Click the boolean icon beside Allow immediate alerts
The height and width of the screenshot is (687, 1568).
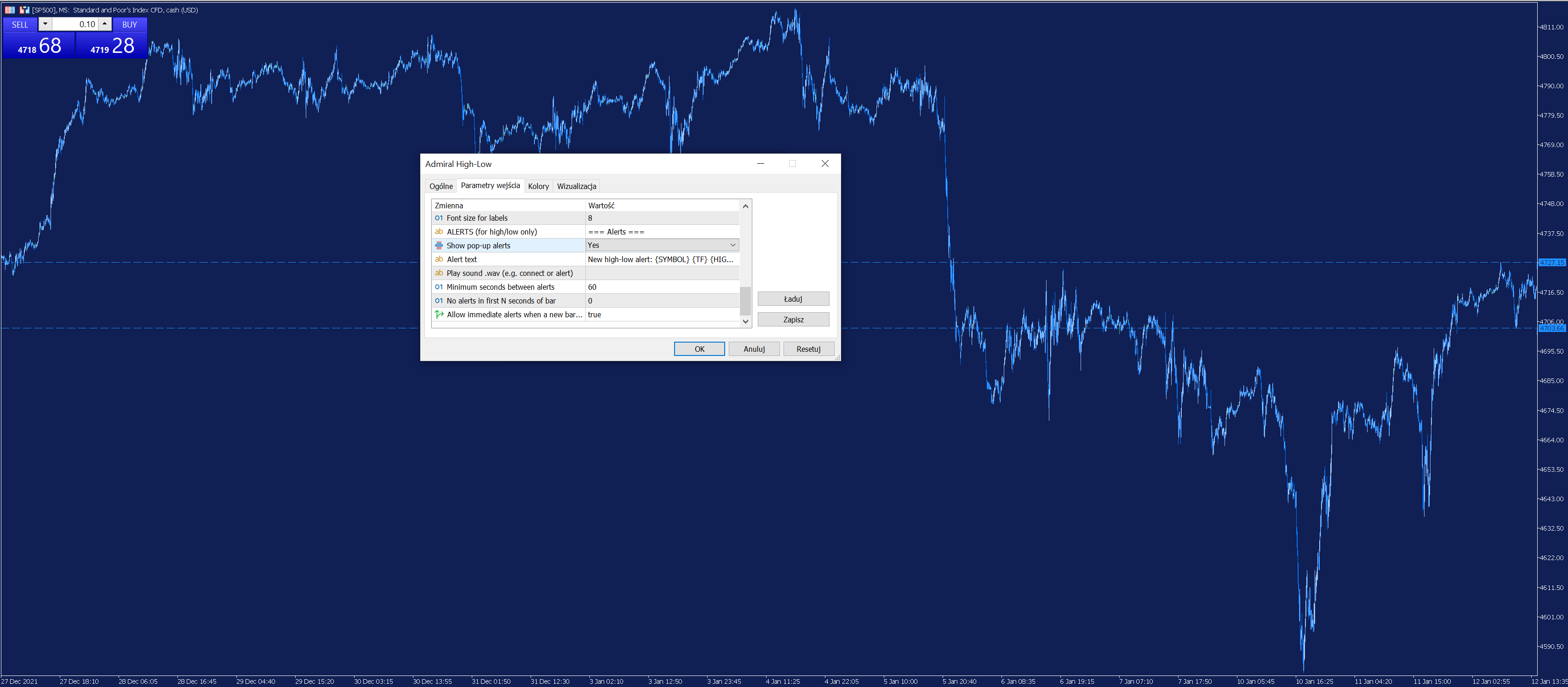click(x=439, y=315)
